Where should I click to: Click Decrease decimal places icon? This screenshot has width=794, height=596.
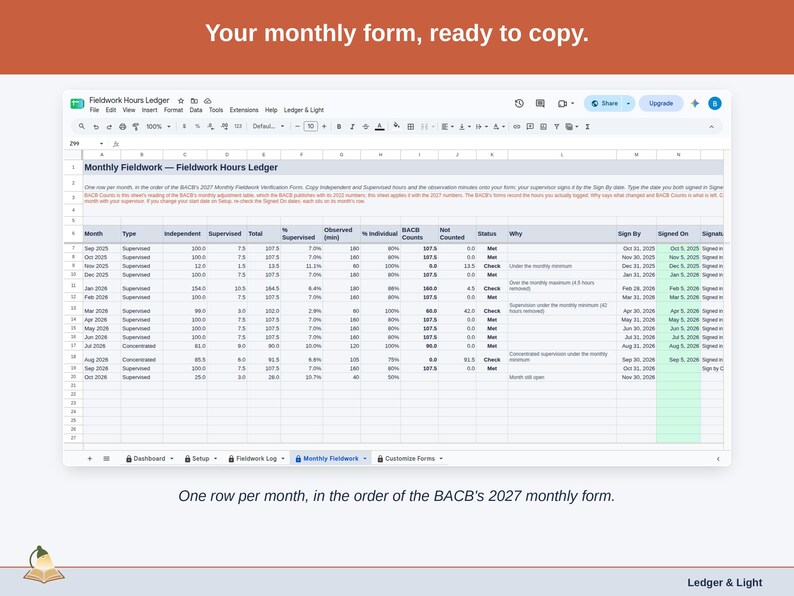pyautogui.click(x=211, y=127)
